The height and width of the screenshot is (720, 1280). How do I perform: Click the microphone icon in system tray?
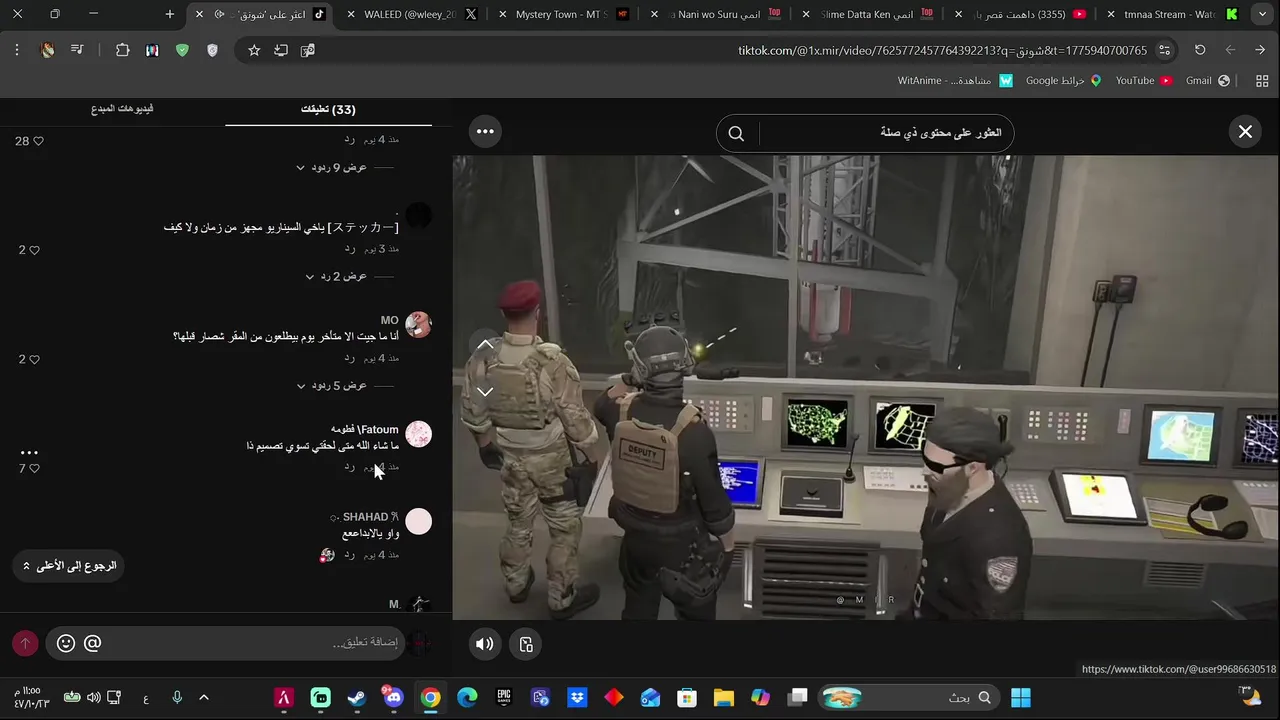click(x=177, y=697)
